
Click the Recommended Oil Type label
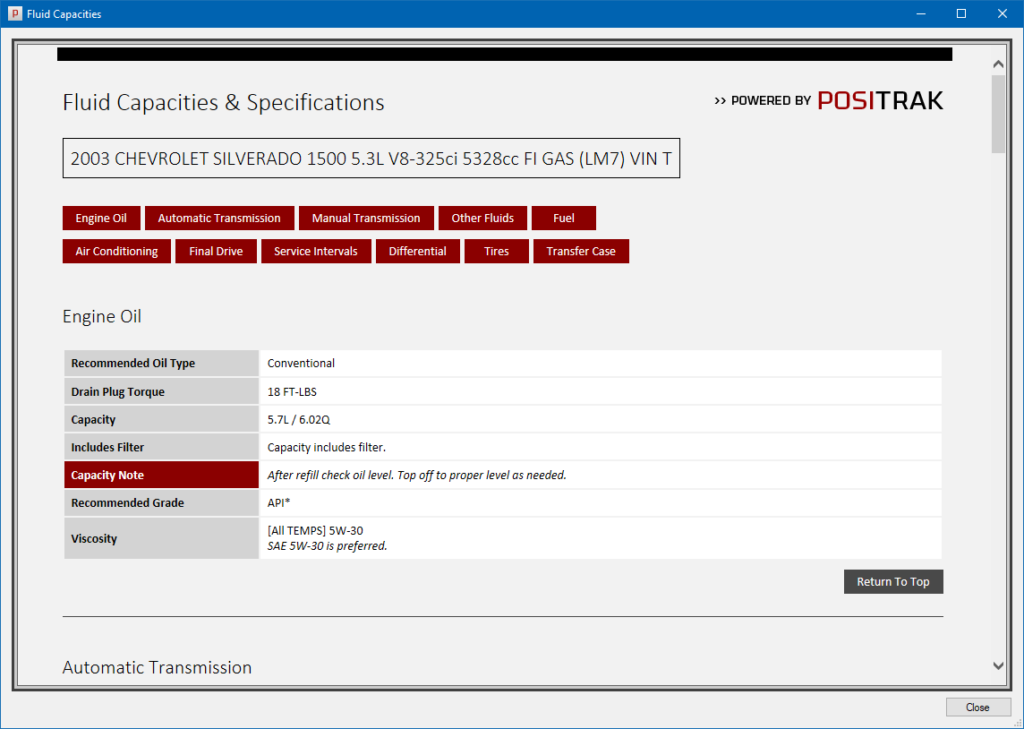(161, 363)
